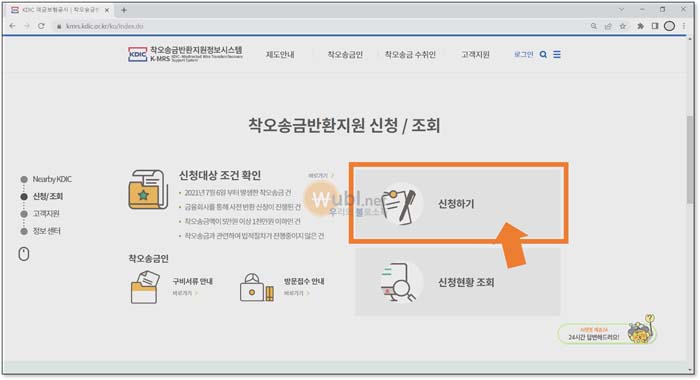Open the 제도안내 menu
700x380 pixels.
[x=280, y=54]
